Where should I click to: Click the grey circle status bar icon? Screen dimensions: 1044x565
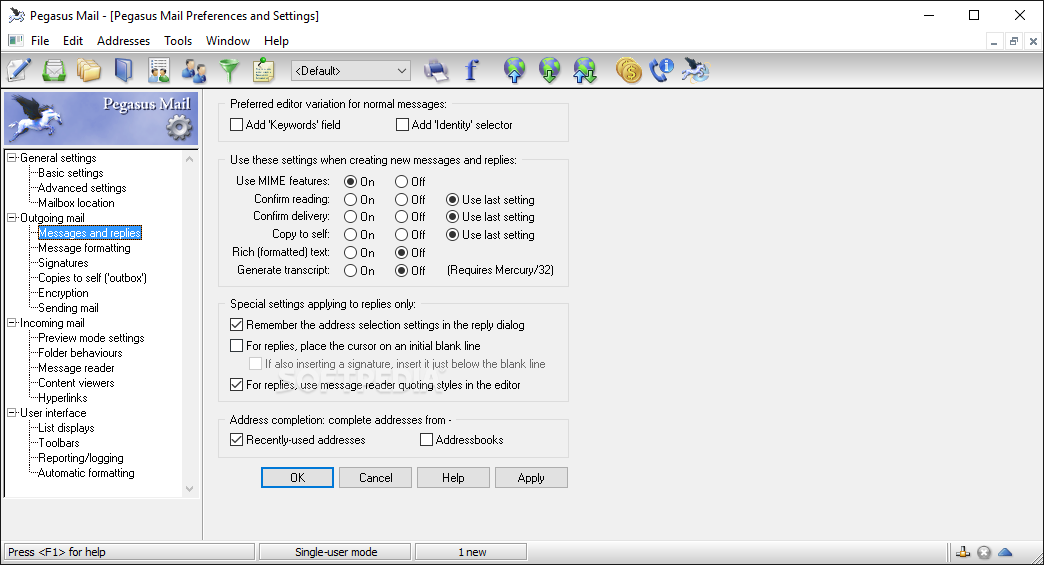coord(984,552)
